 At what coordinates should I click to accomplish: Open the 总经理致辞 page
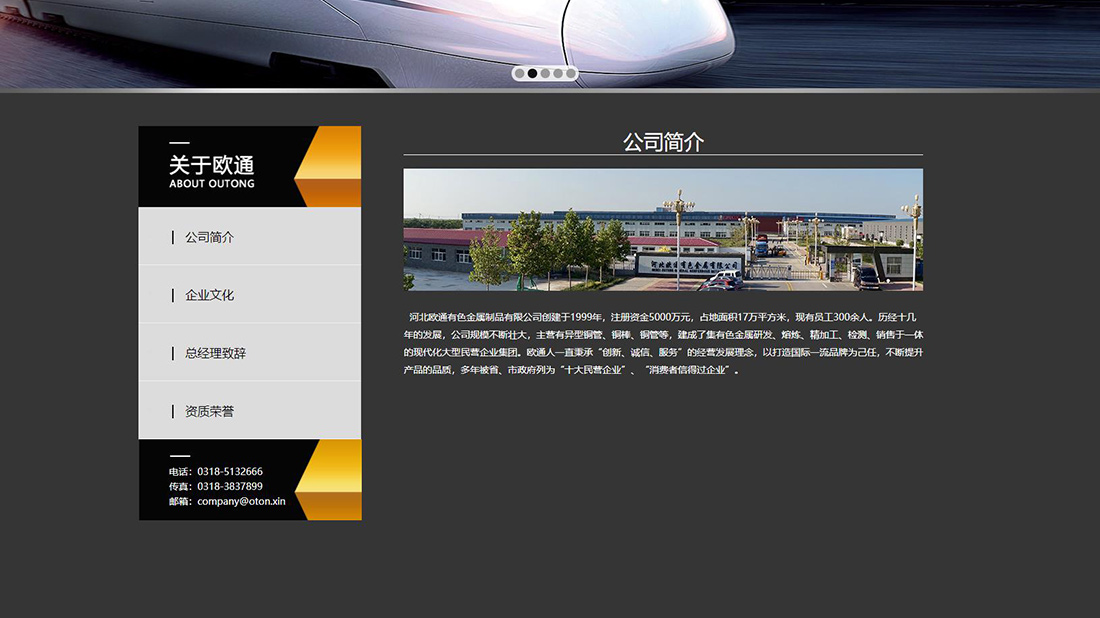click(215, 353)
